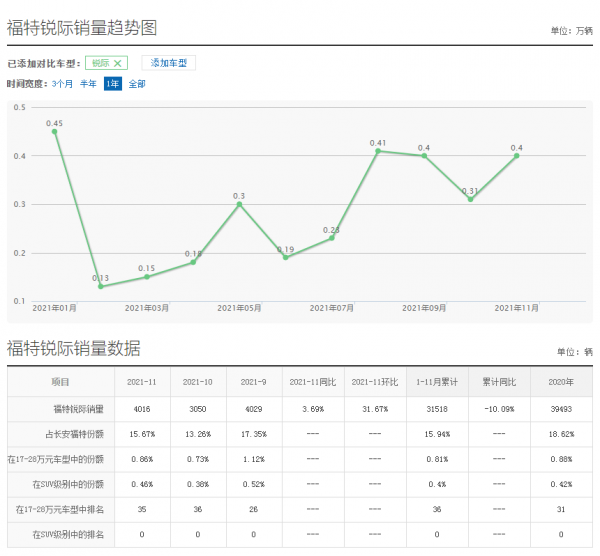This screenshot has height=556, width=600.
Task: Click the 0.19 data point on chart
Action: pyautogui.click(x=285, y=258)
